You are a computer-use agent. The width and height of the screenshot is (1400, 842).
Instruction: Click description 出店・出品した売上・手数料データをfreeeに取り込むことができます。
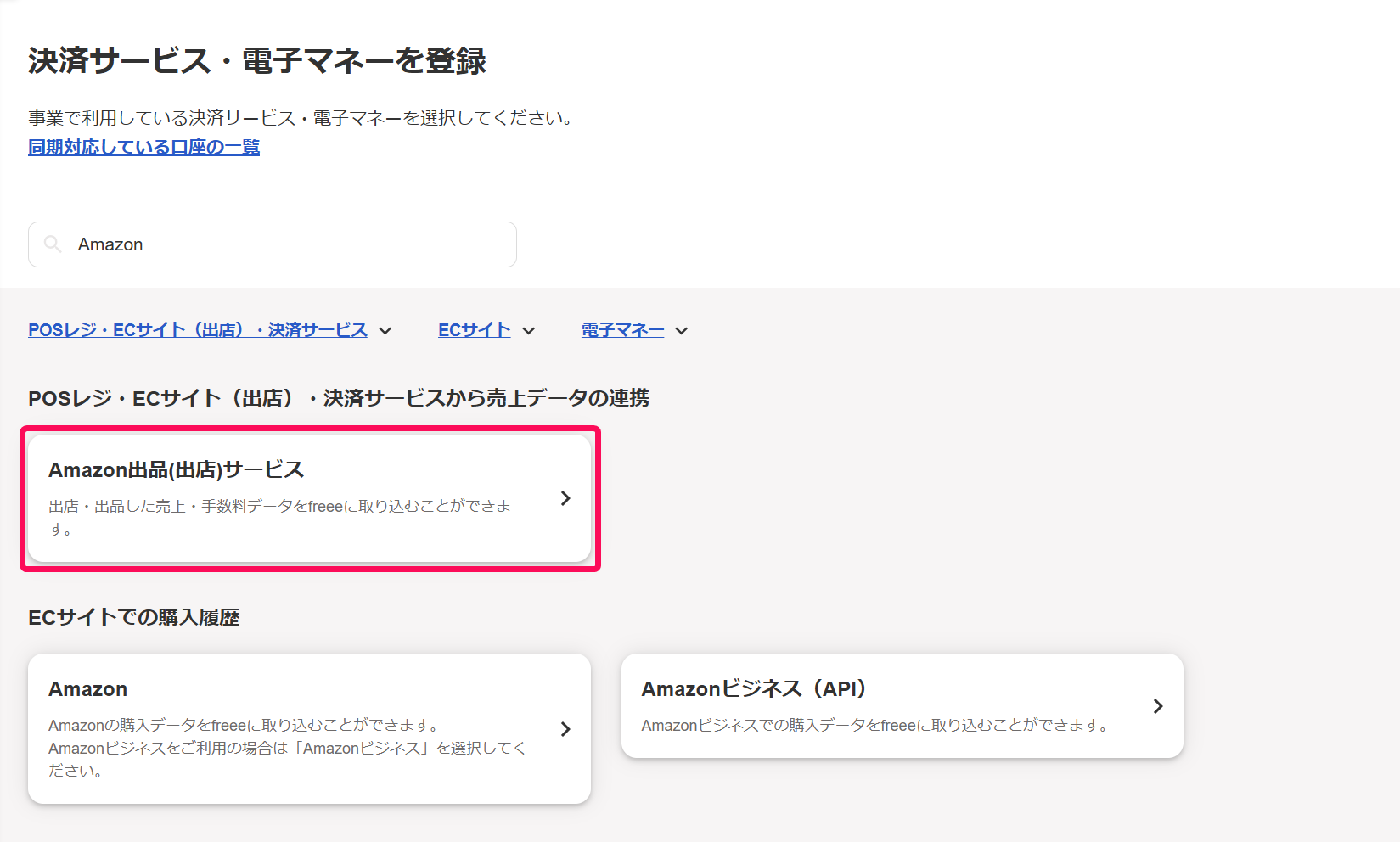[280, 517]
